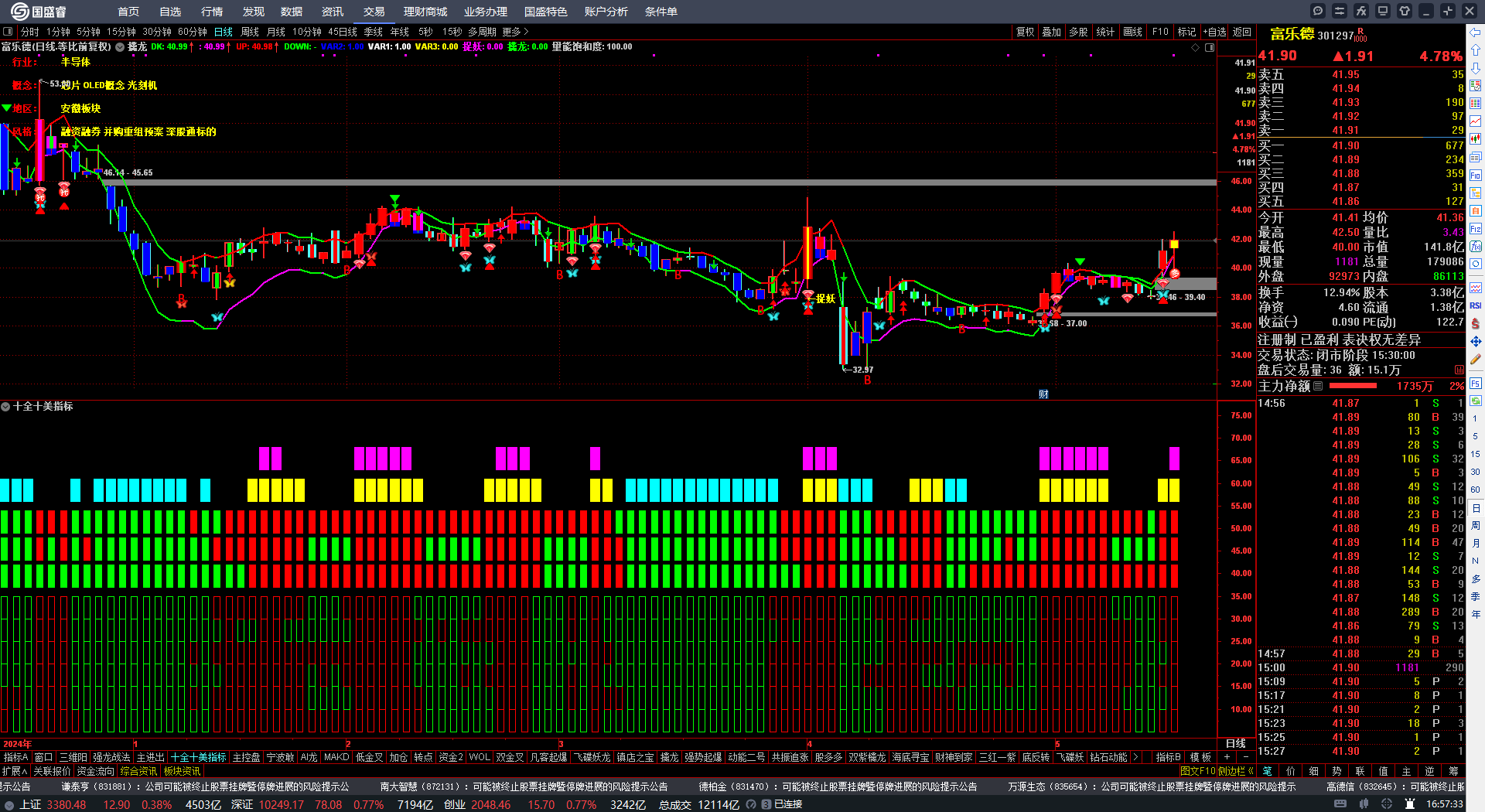Open the 理财商城 menu
Viewport: 1485px width, 812px height.
point(425,12)
